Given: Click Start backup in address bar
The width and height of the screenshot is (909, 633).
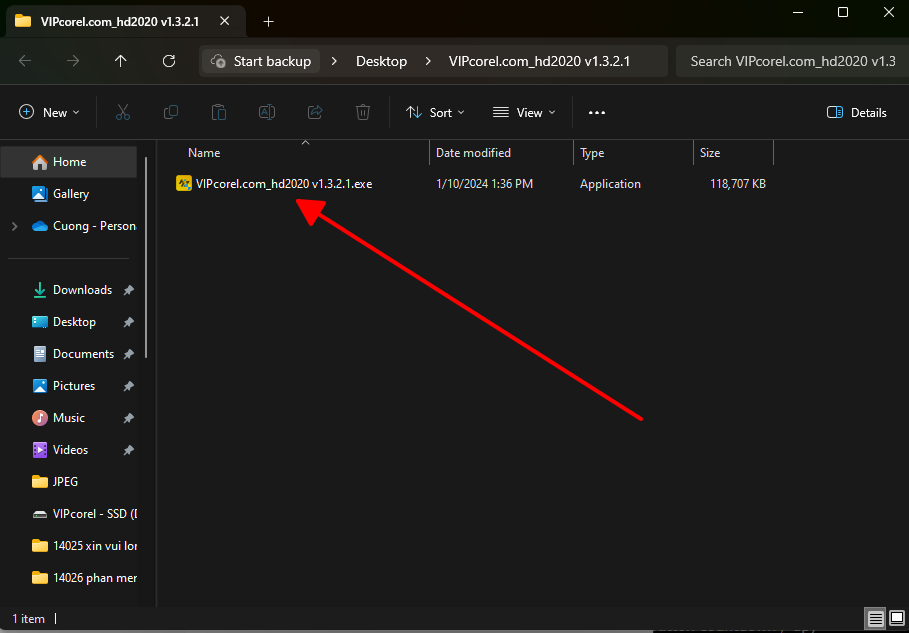Looking at the screenshot, I should coord(261,61).
